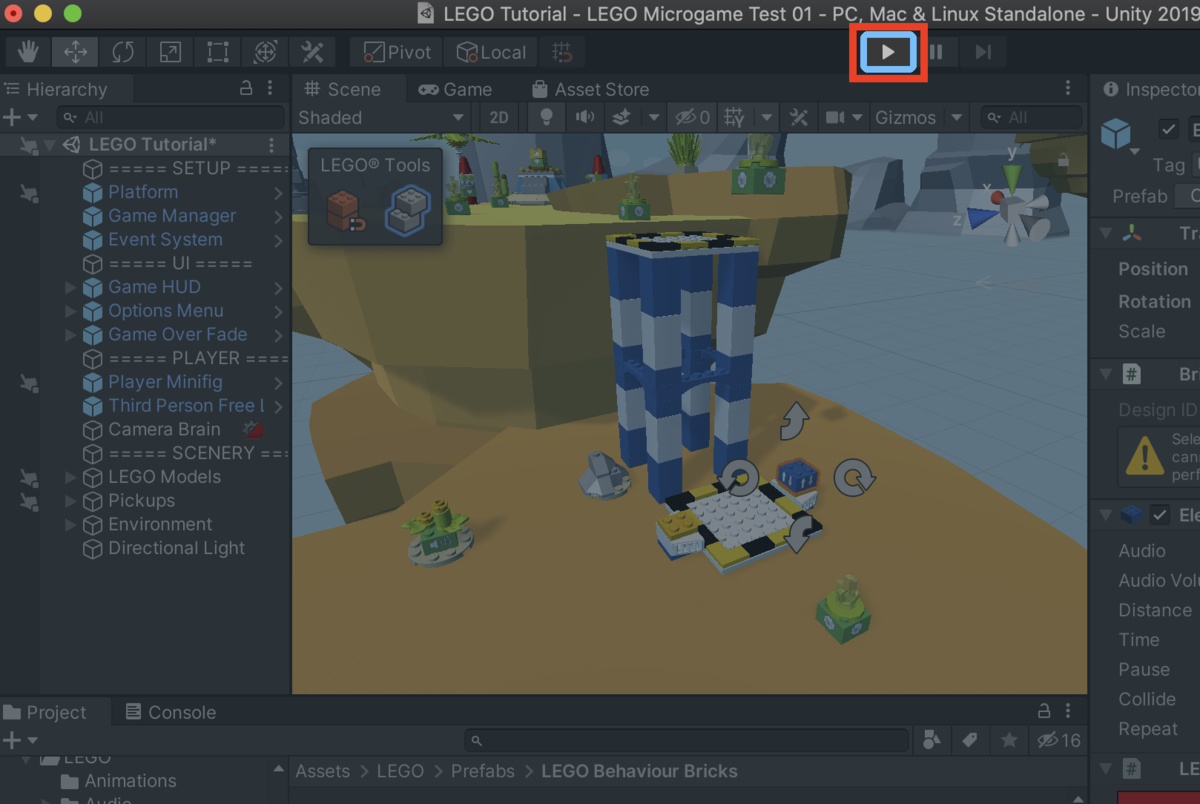Open component tools icon in Scene bar
1200x804 pixels.
coord(798,117)
